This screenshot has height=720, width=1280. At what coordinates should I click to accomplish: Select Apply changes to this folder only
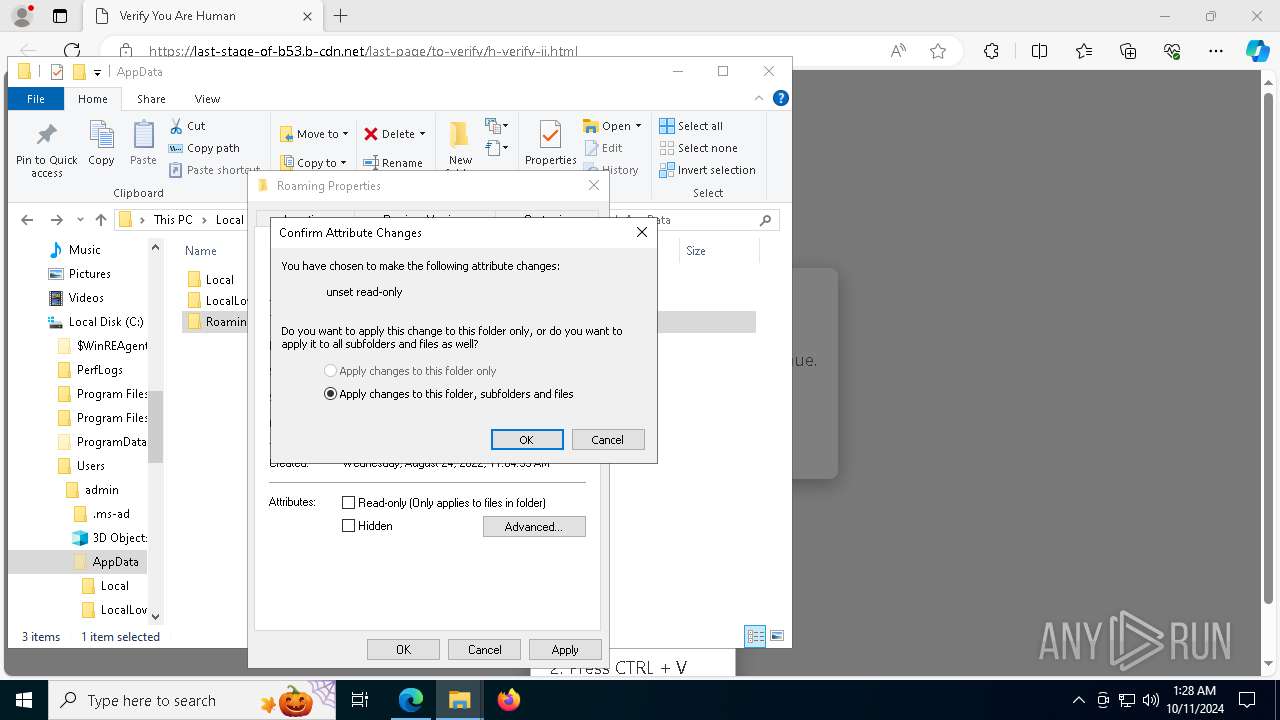410,371
